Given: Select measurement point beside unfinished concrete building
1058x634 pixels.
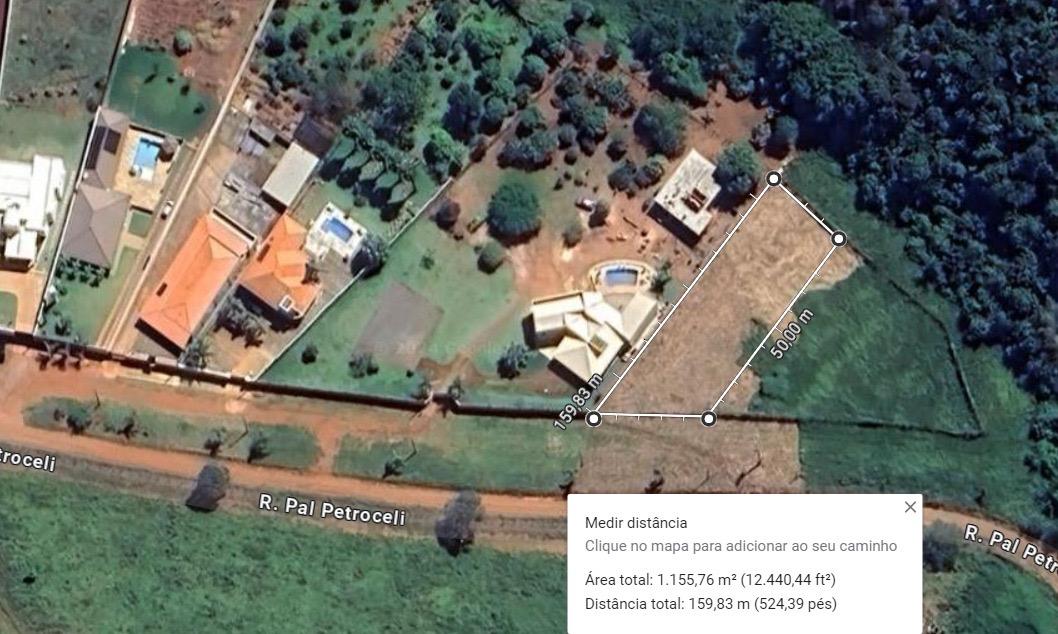Looking at the screenshot, I should [x=774, y=179].
